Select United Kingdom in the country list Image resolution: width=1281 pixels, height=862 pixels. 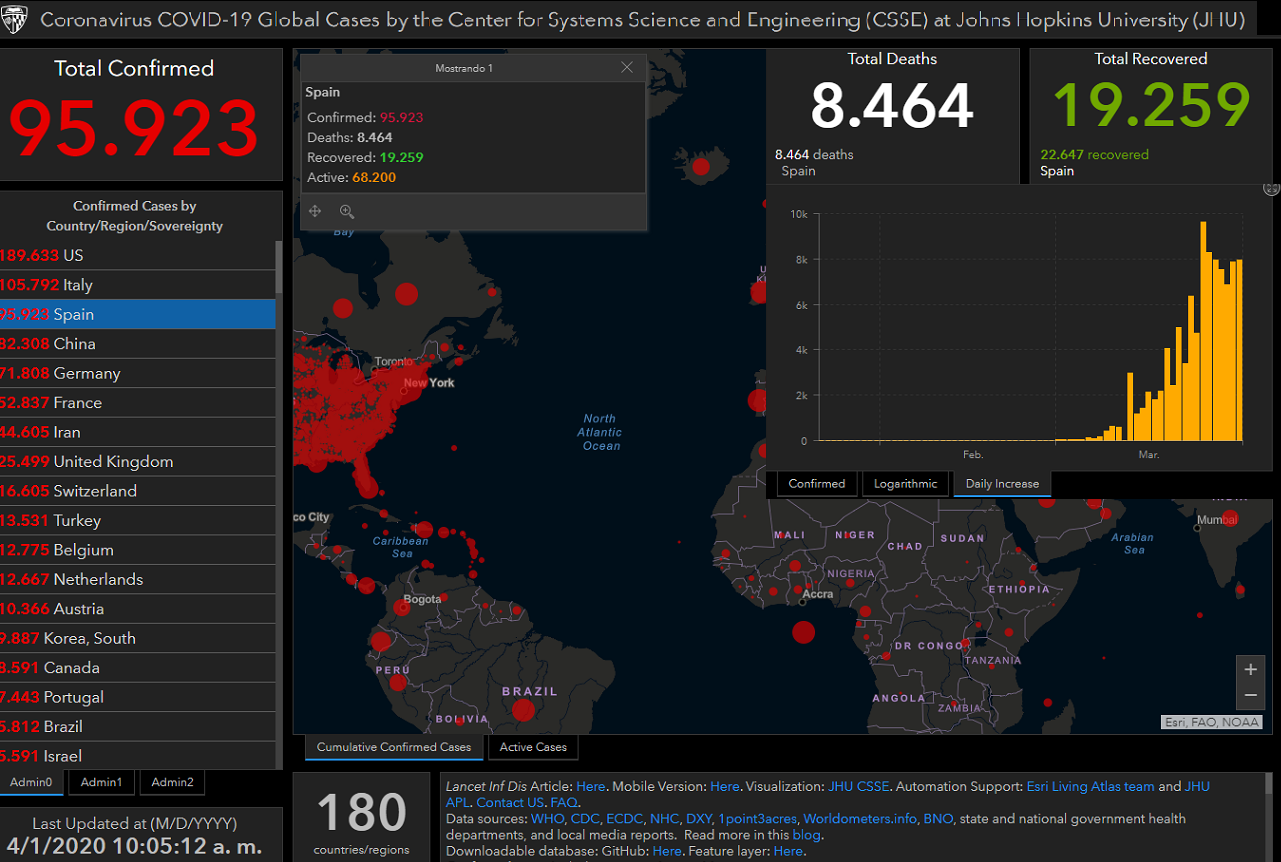(138, 462)
